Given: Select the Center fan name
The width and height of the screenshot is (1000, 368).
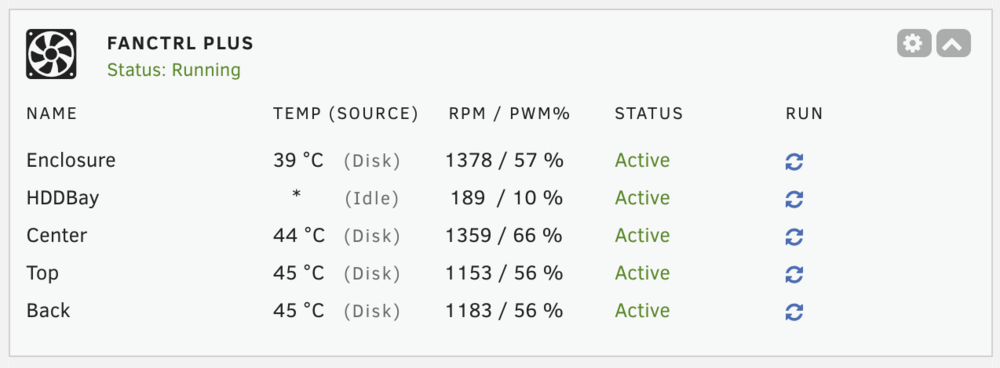Looking at the screenshot, I should [x=57, y=235].
